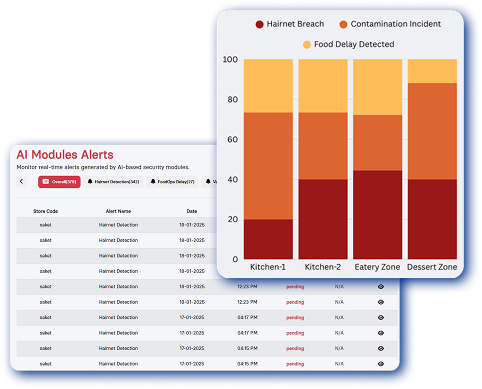Click the 60 value on the y-axis
The width and height of the screenshot is (482, 389).
click(233, 139)
